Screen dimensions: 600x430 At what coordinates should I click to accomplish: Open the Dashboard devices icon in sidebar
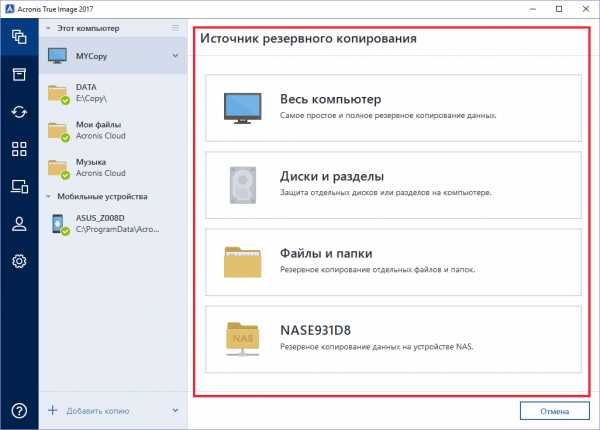pyautogui.click(x=18, y=186)
